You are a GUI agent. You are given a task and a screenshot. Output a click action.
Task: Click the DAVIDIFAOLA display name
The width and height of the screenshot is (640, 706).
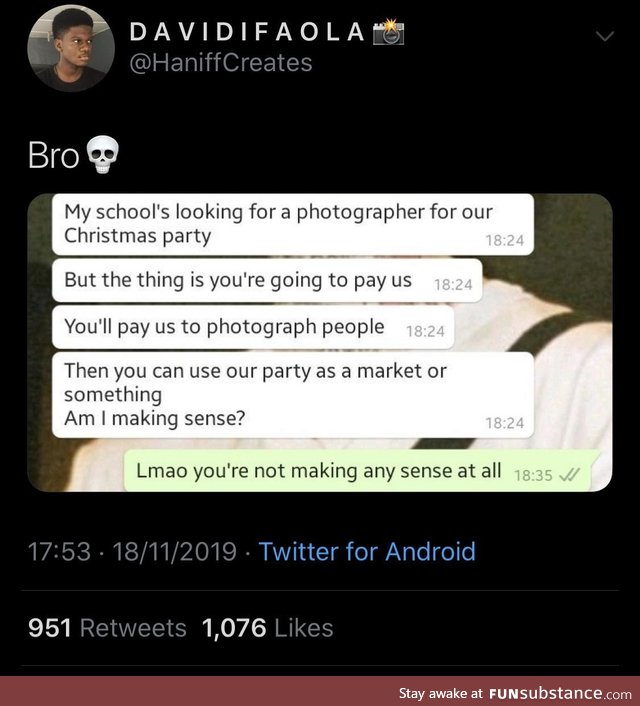click(x=247, y=31)
